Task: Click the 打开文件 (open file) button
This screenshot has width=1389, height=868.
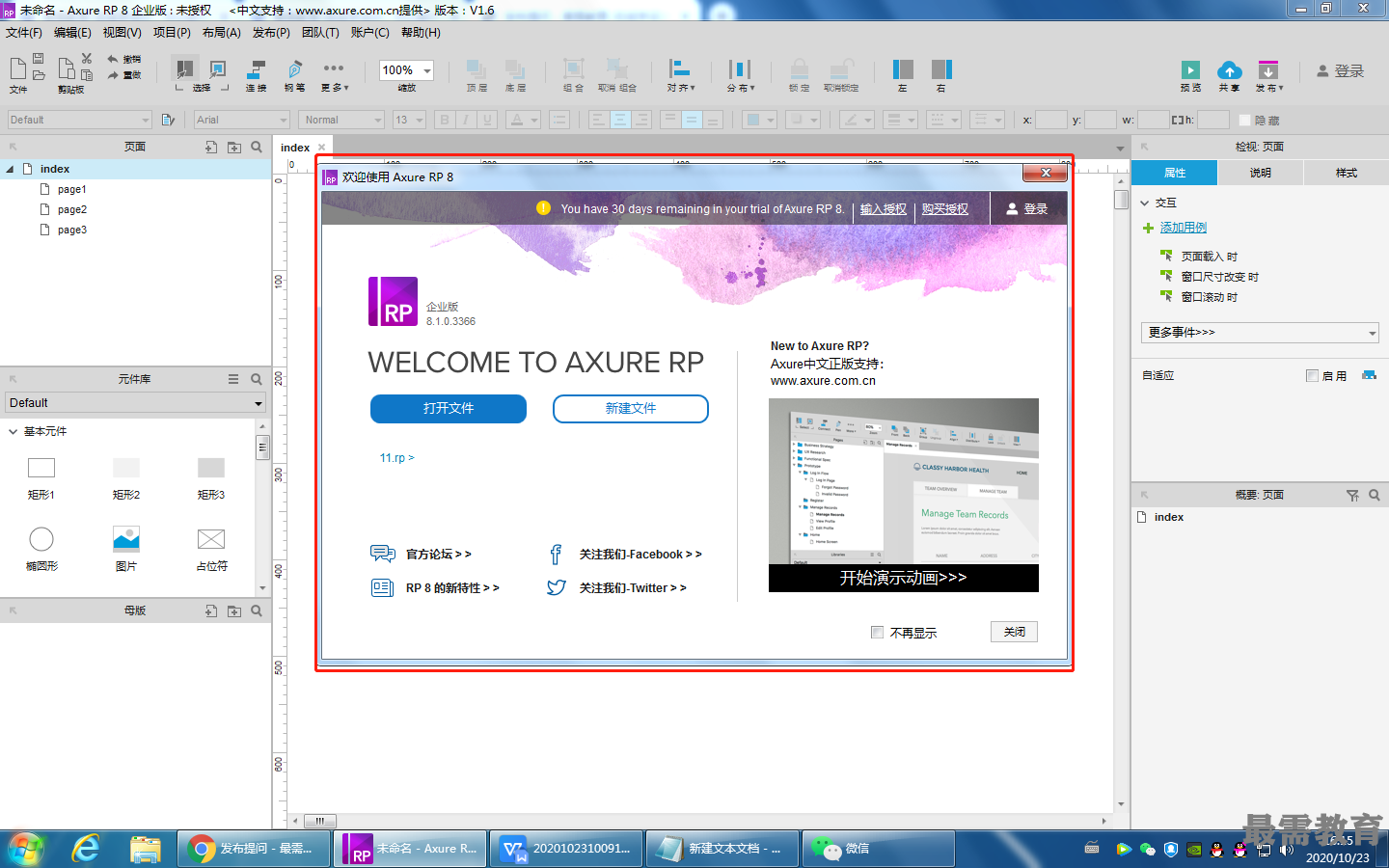Action: tap(449, 409)
